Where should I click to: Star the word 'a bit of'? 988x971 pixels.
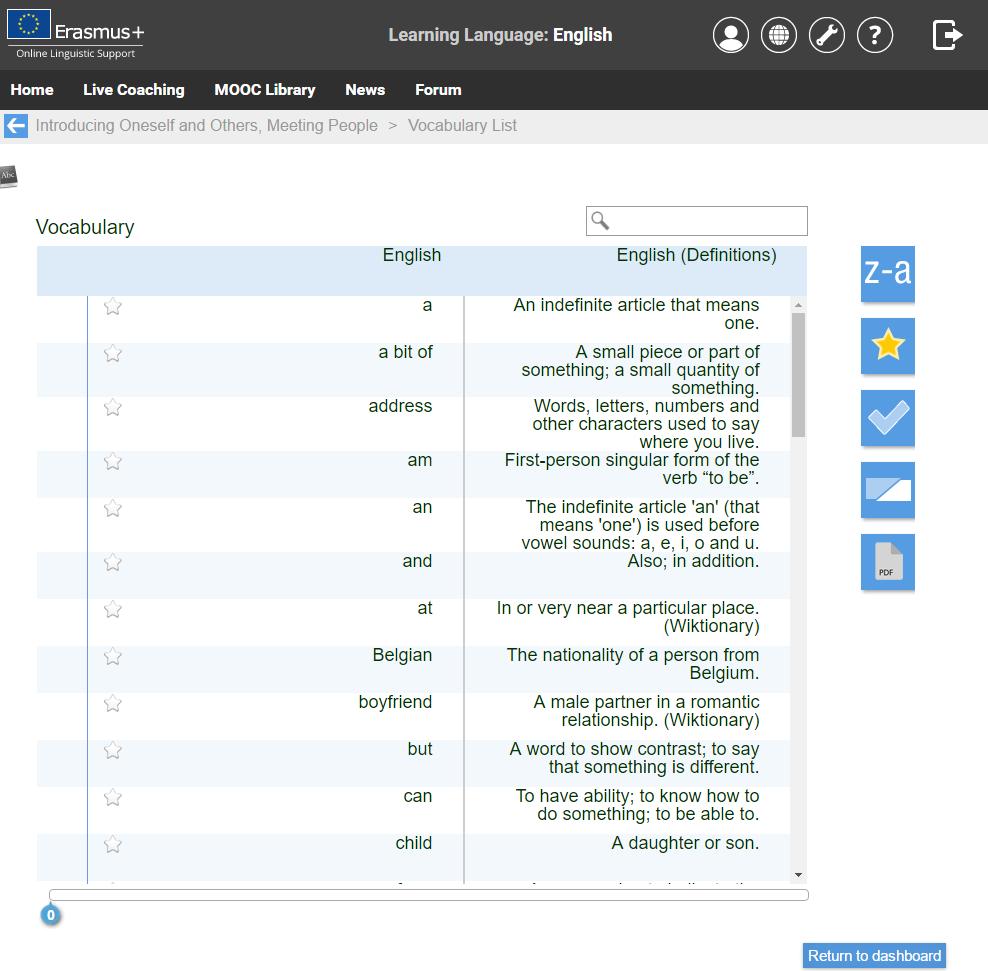click(113, 353)
